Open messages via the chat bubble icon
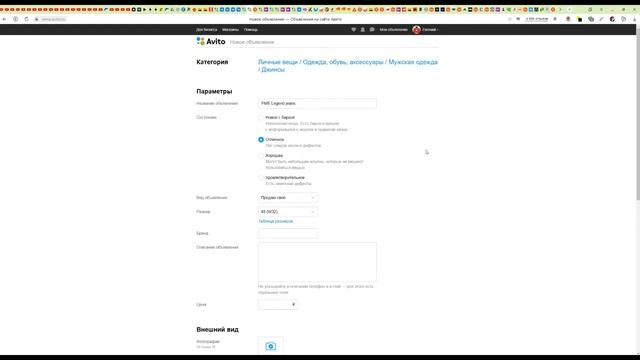Screen dimensions: 640x360 [372, 29]
